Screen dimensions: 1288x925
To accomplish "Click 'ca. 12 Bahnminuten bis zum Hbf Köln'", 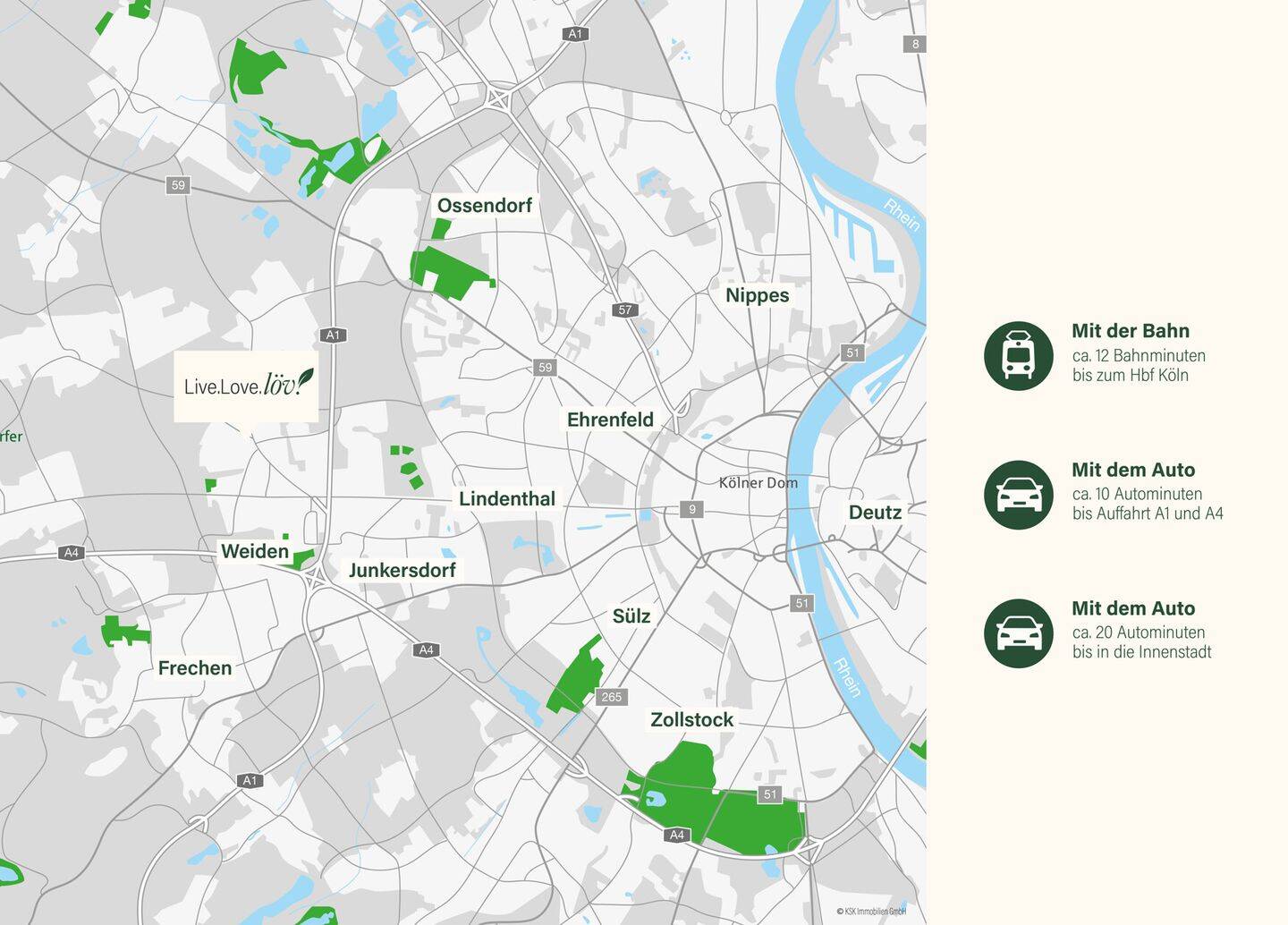I will 1139,366.
